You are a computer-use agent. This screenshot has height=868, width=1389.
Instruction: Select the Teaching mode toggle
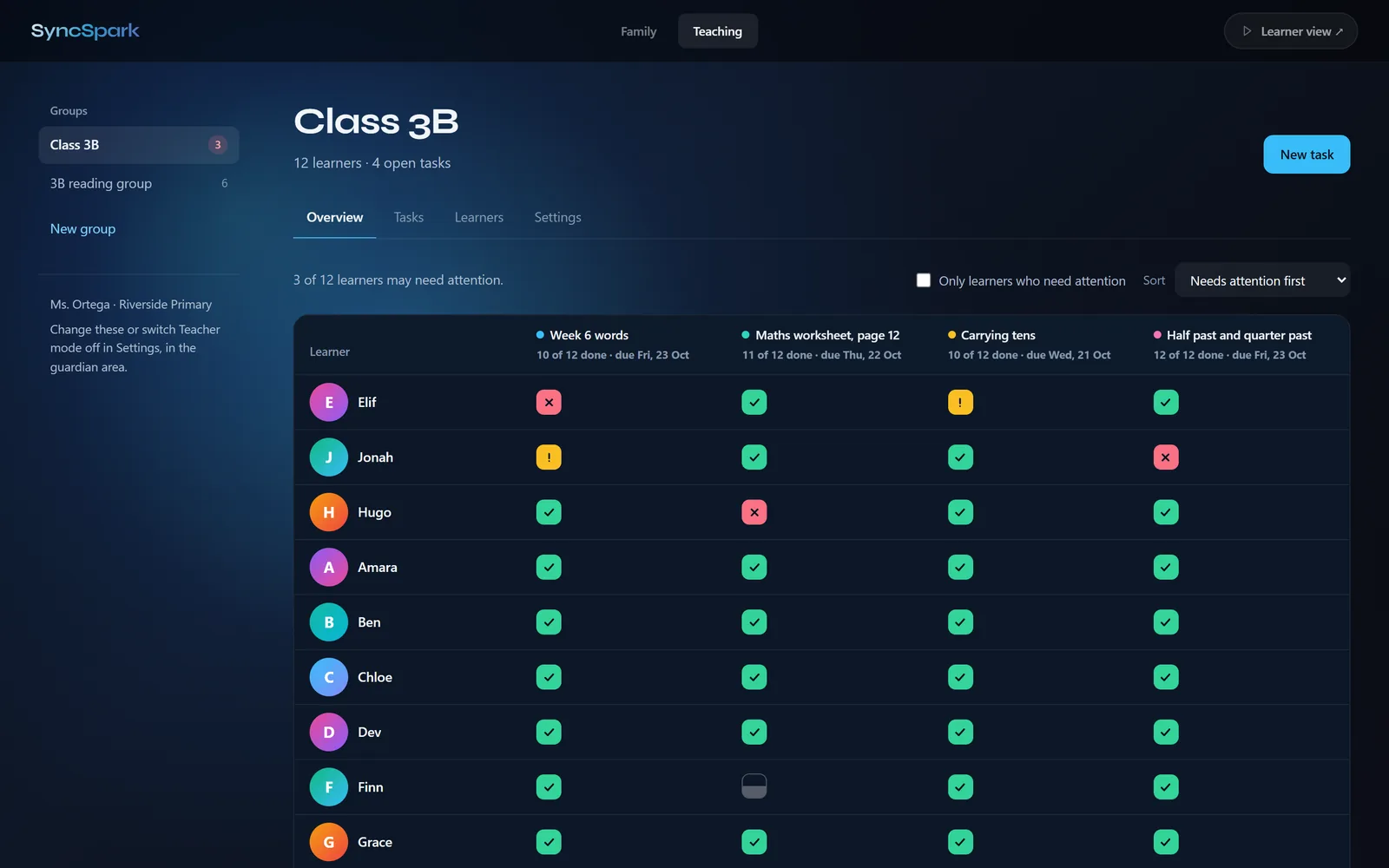click(x=717, y=31)
